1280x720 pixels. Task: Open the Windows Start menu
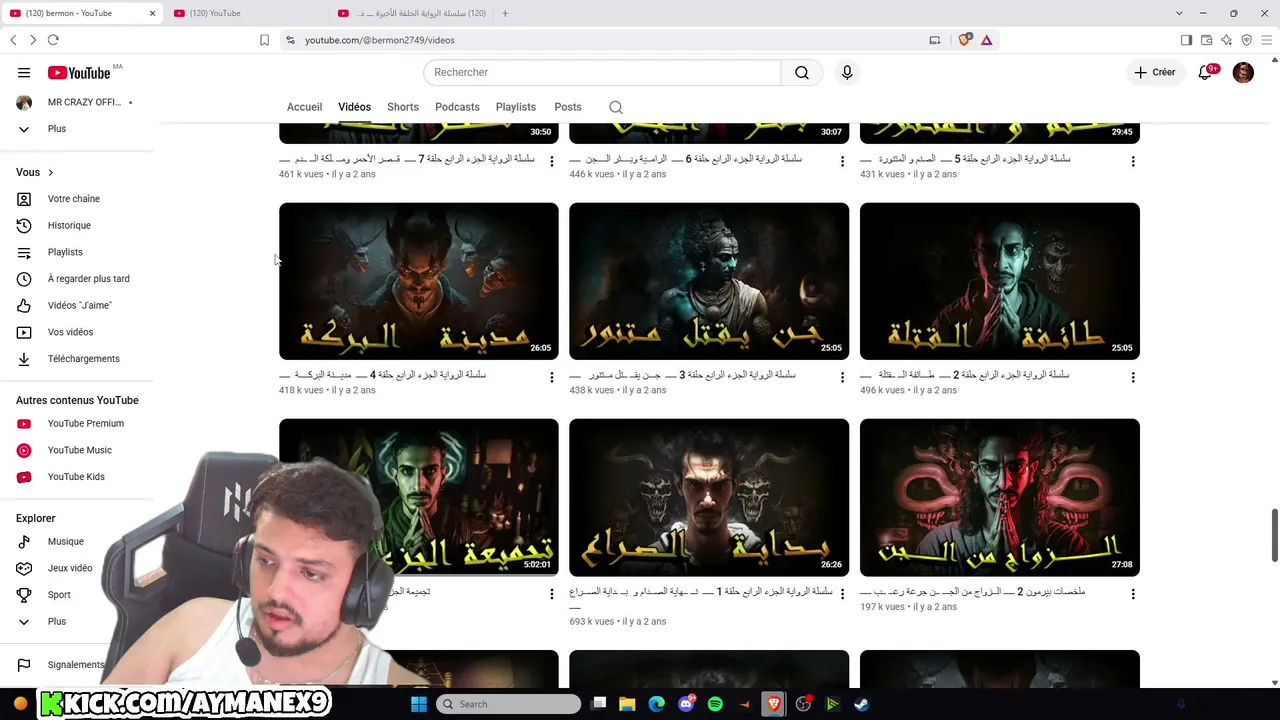(x=419, y=704)
